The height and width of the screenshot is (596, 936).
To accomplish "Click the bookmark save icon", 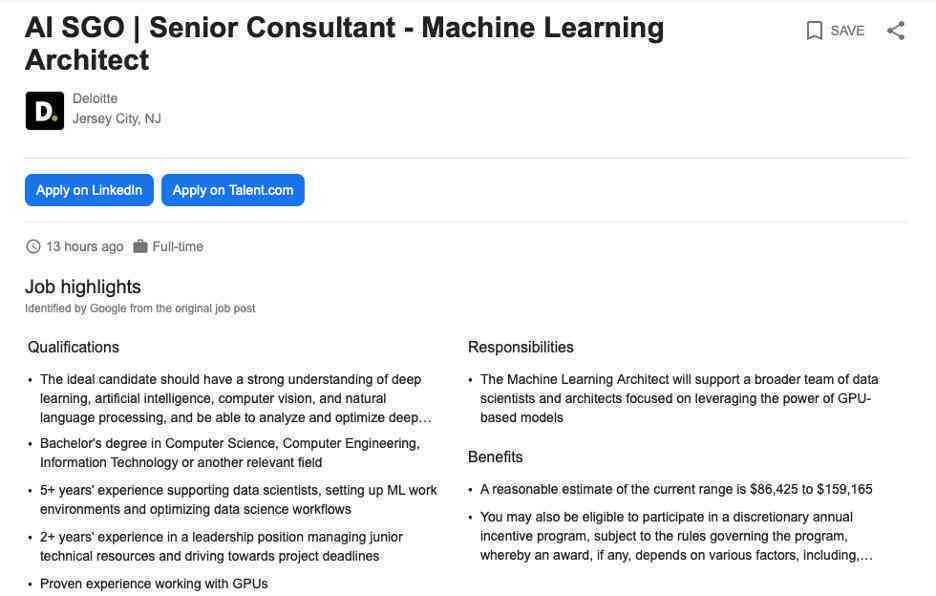I will tap(814, 30).
